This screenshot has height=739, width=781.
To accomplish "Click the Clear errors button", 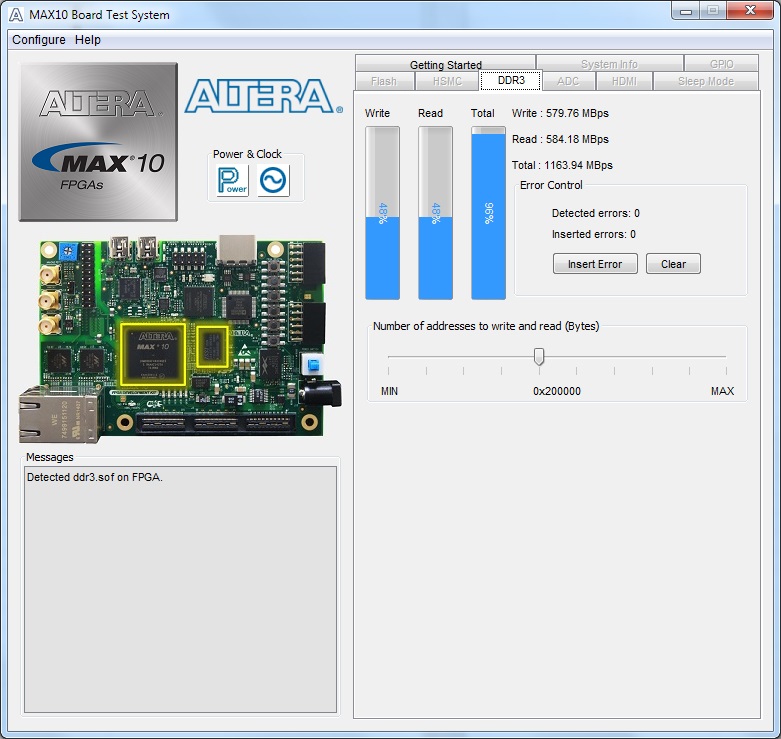I will coord(673,264).
